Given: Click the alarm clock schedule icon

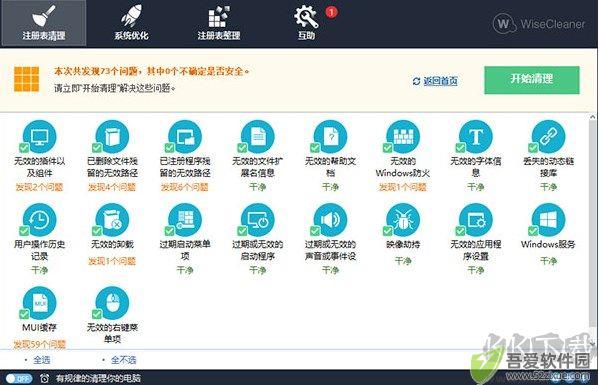Looking at the screenshot, I should point(44,379).
